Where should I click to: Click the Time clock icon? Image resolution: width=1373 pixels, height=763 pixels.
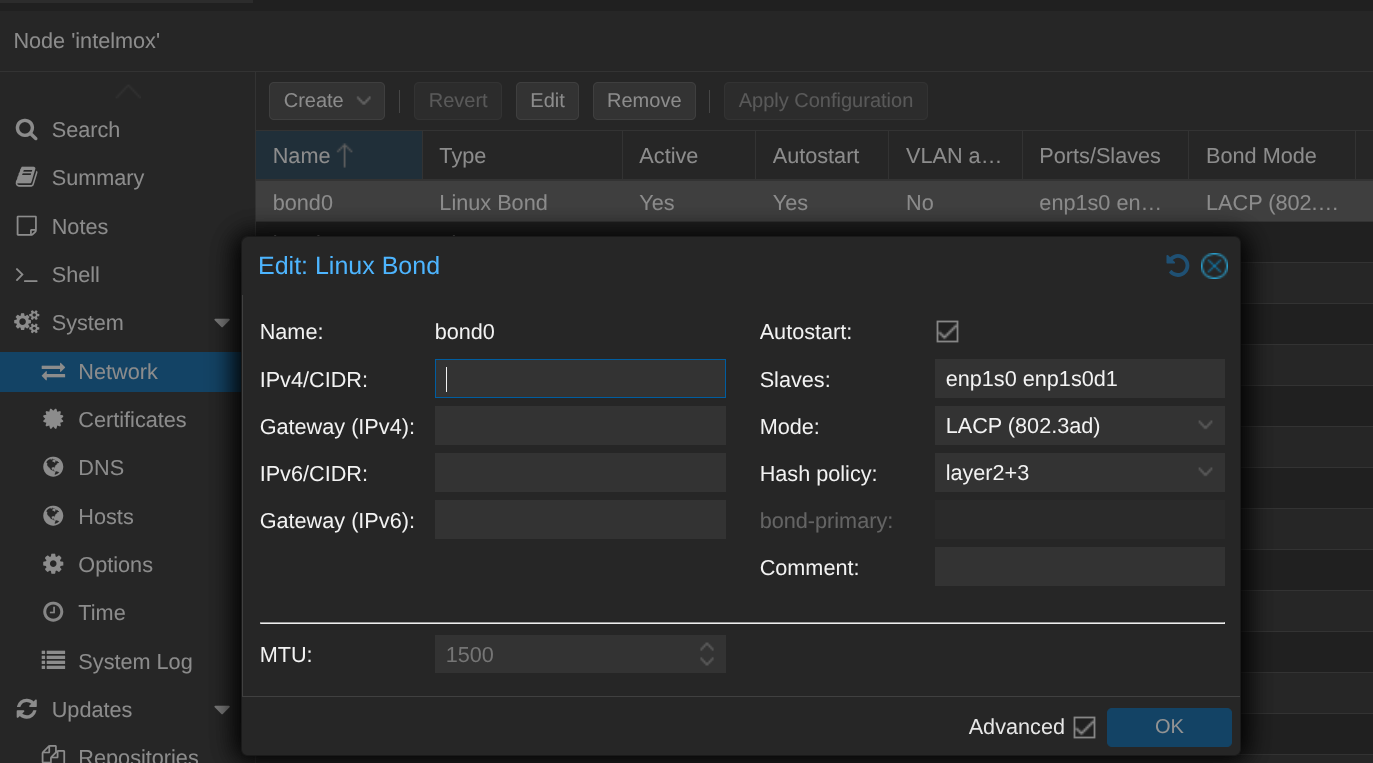[x=53, y=613]
